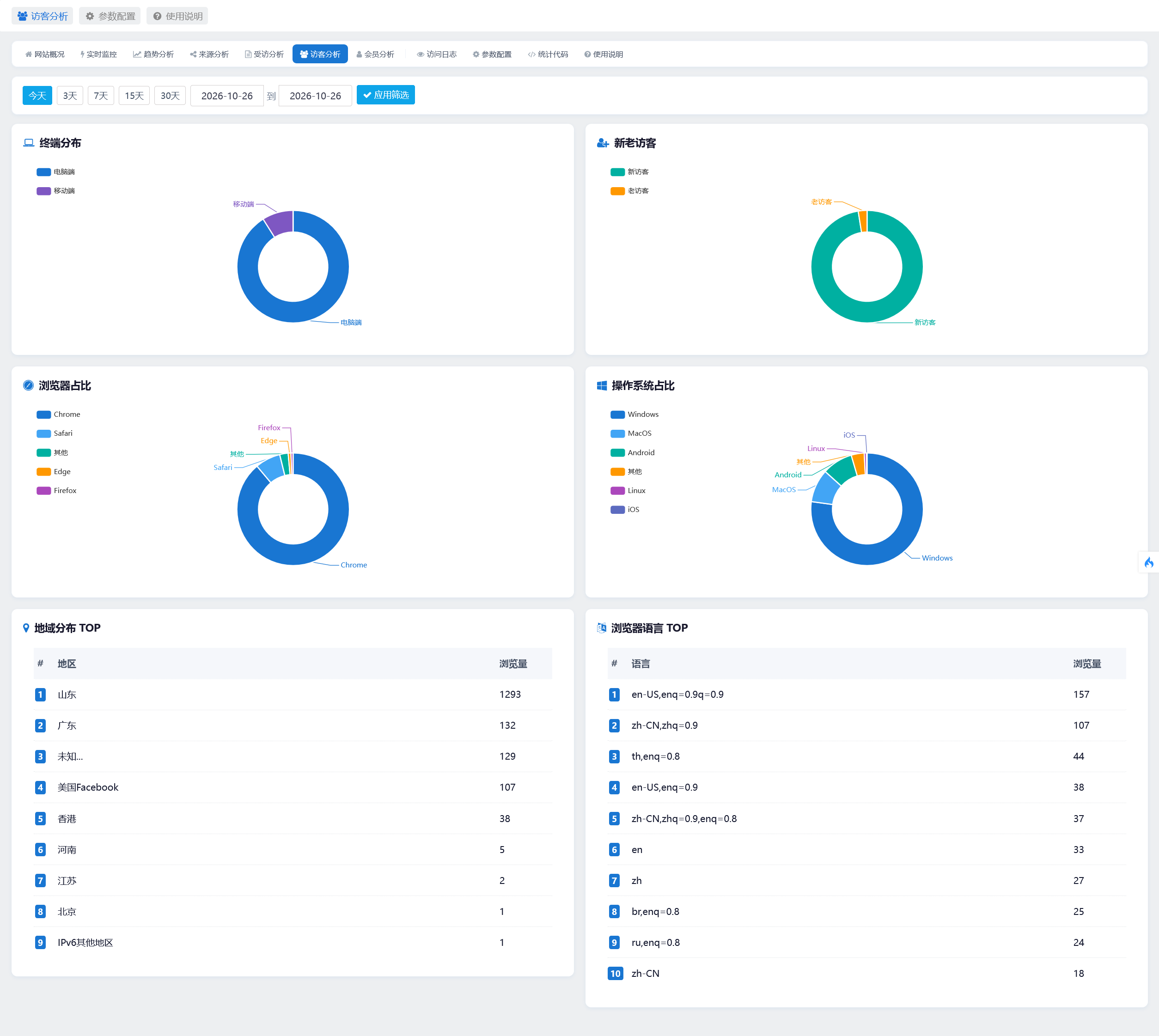Screen dimensions: 1159x1036
Task: Click the flame icon on the right edge
Action: point(1149,562)
